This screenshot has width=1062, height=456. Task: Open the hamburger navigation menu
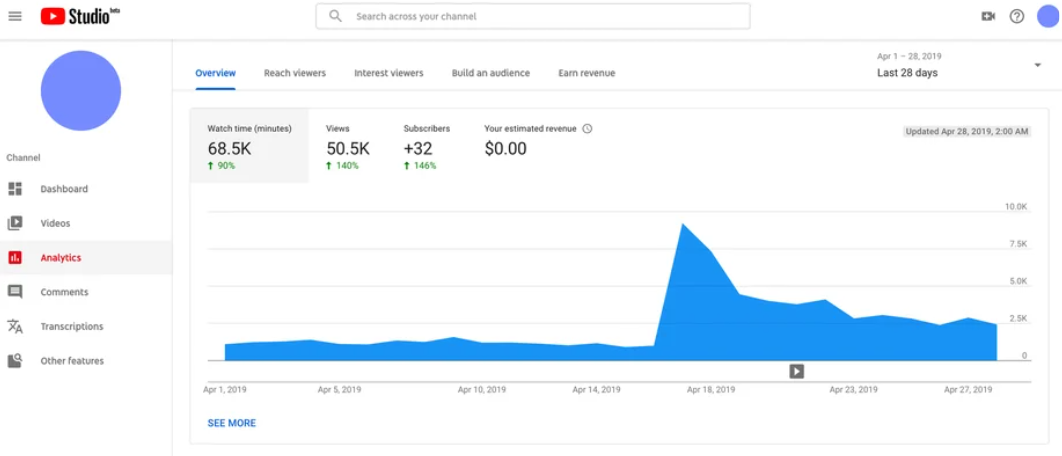pos(15,16)
